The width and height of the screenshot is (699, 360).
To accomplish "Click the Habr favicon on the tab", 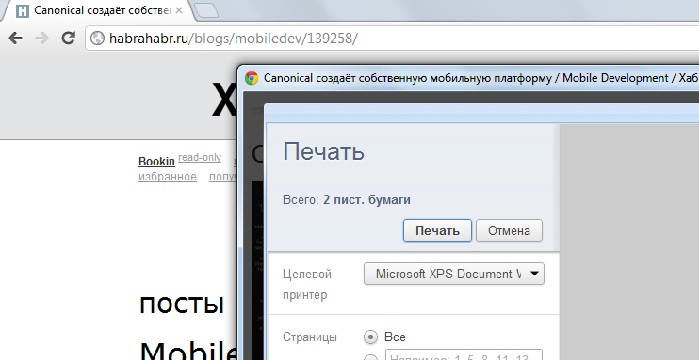I will coord(22,11).
